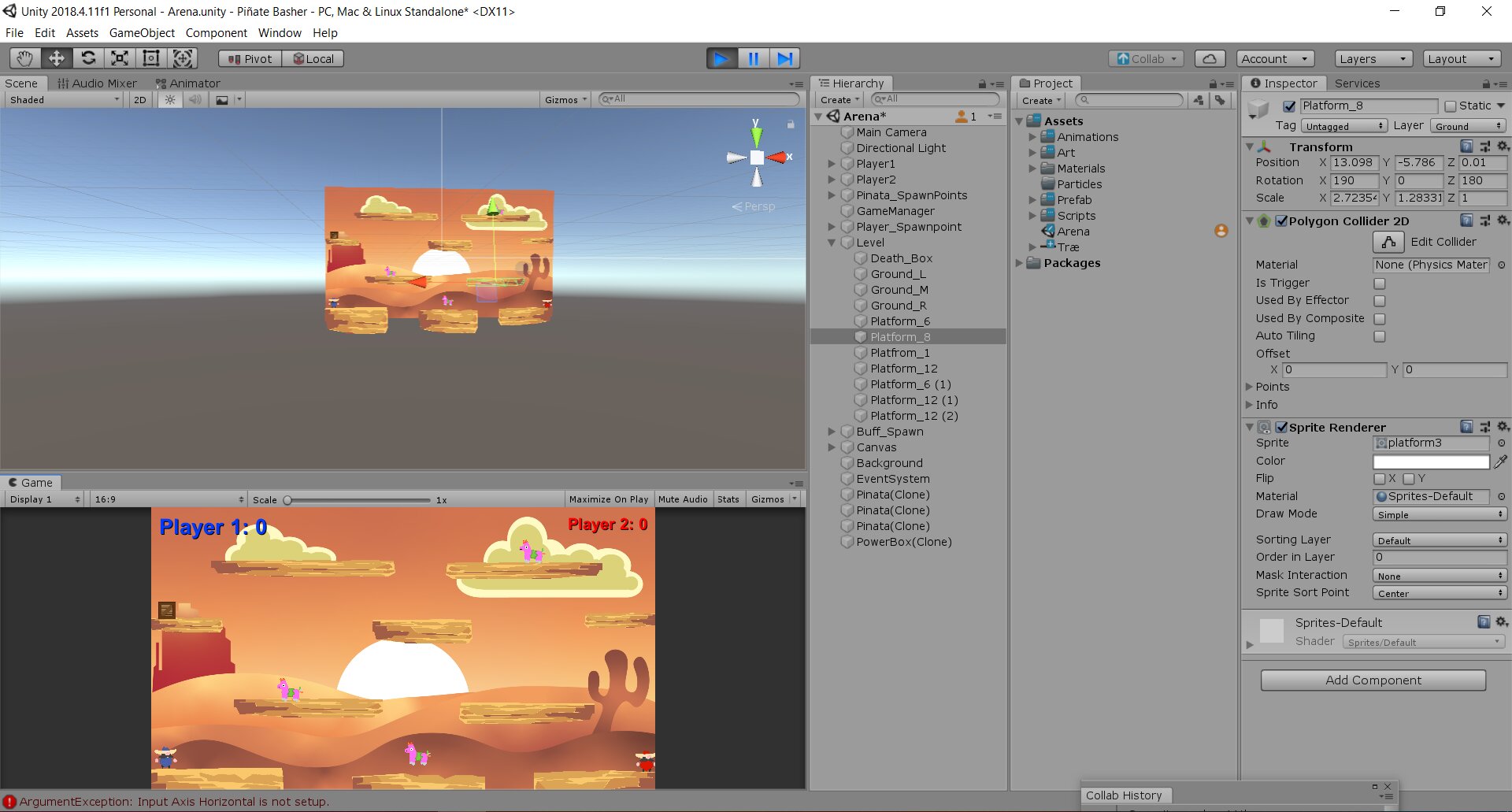1512x812 pixels.
Task: Click the Add Component button
Action: pyautogui.click(x=1373, y=680)
